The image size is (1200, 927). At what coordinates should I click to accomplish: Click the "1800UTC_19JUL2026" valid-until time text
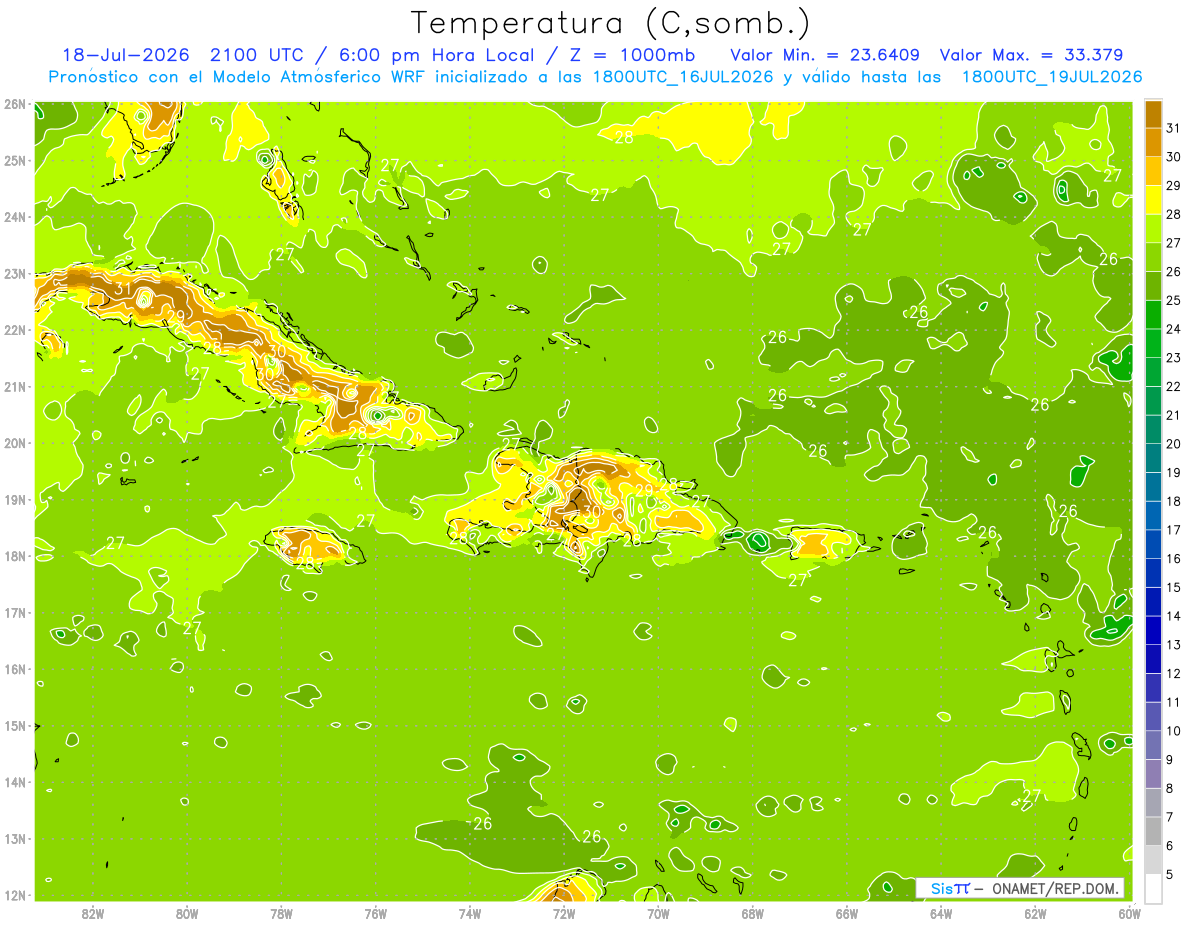point(1052,77)
